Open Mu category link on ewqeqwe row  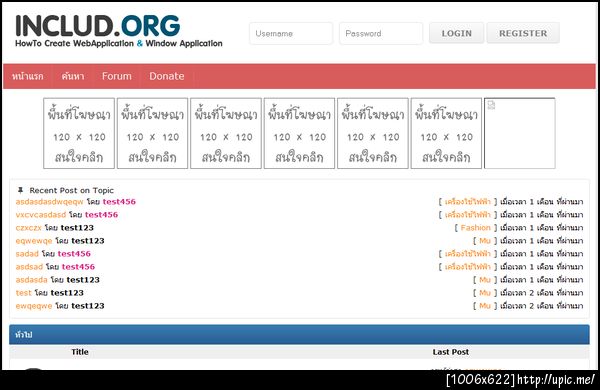(485, 306)
